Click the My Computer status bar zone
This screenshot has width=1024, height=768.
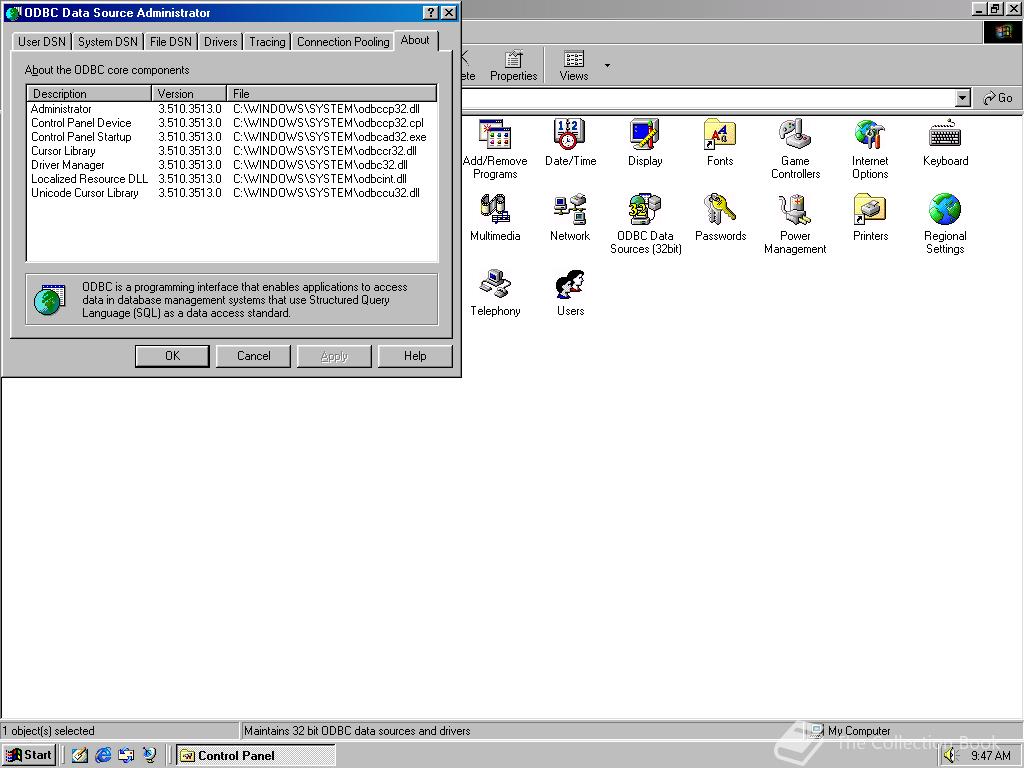coord(912,731)
